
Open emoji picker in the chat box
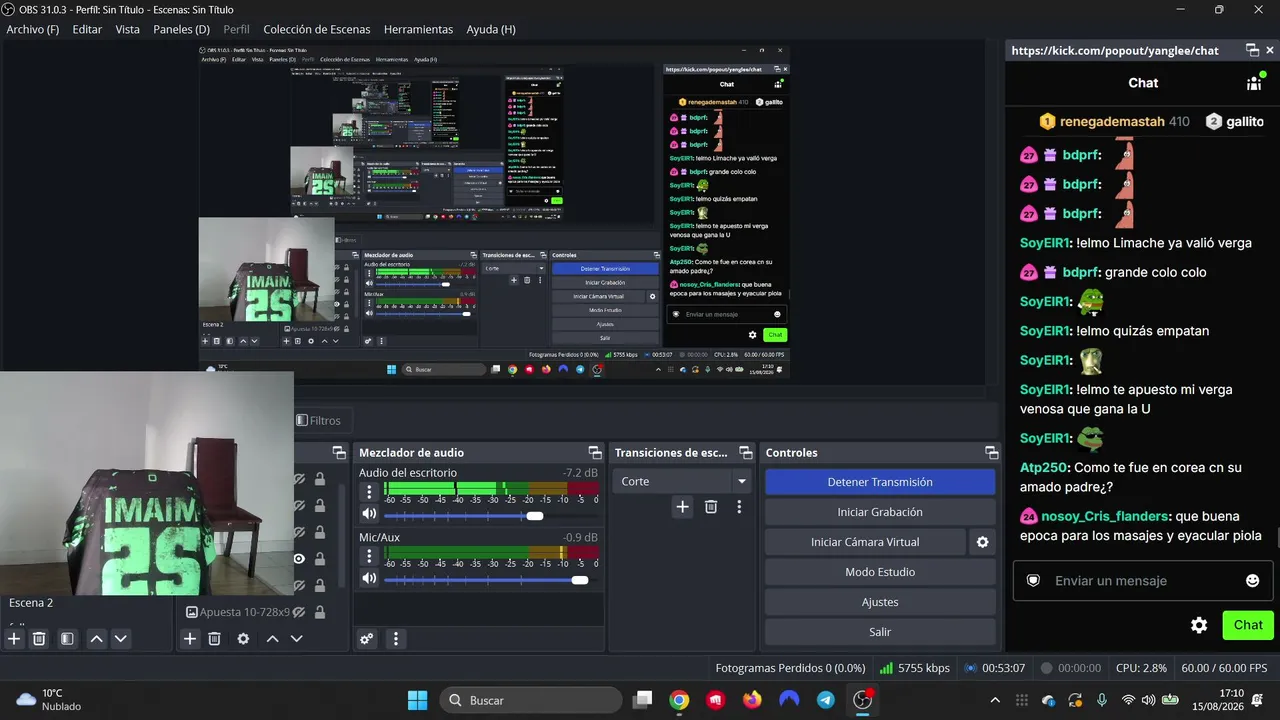1252,580
